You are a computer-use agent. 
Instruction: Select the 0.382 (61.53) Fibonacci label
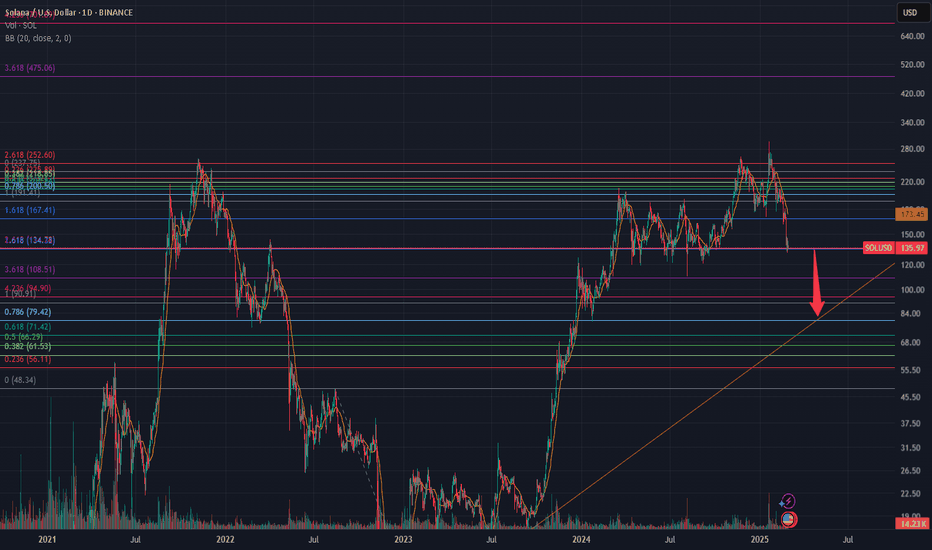[28, 346]
